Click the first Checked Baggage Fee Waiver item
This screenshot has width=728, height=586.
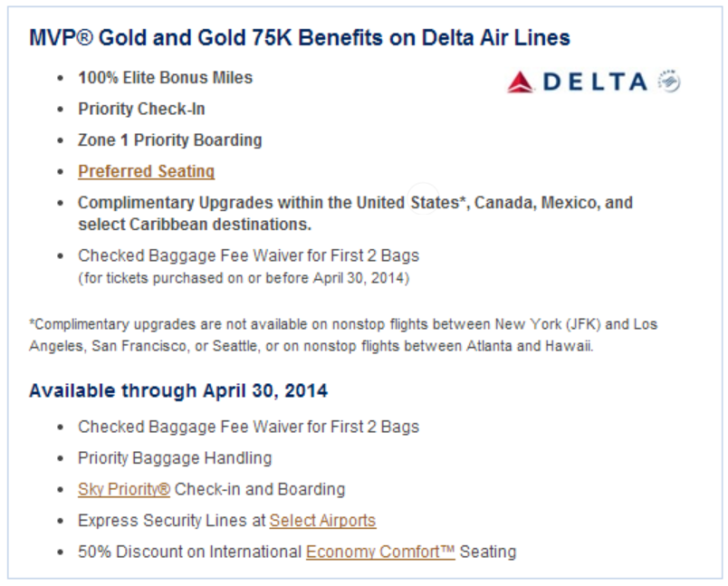[x=248, y=255]
